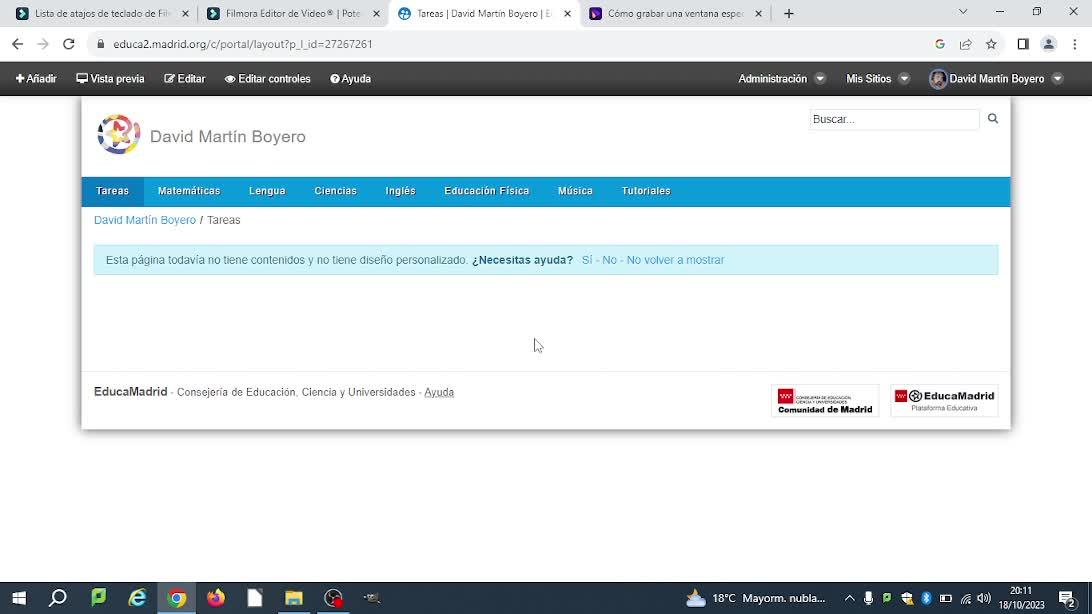Click the Wi-Fi network tray icon

point(965,598)
